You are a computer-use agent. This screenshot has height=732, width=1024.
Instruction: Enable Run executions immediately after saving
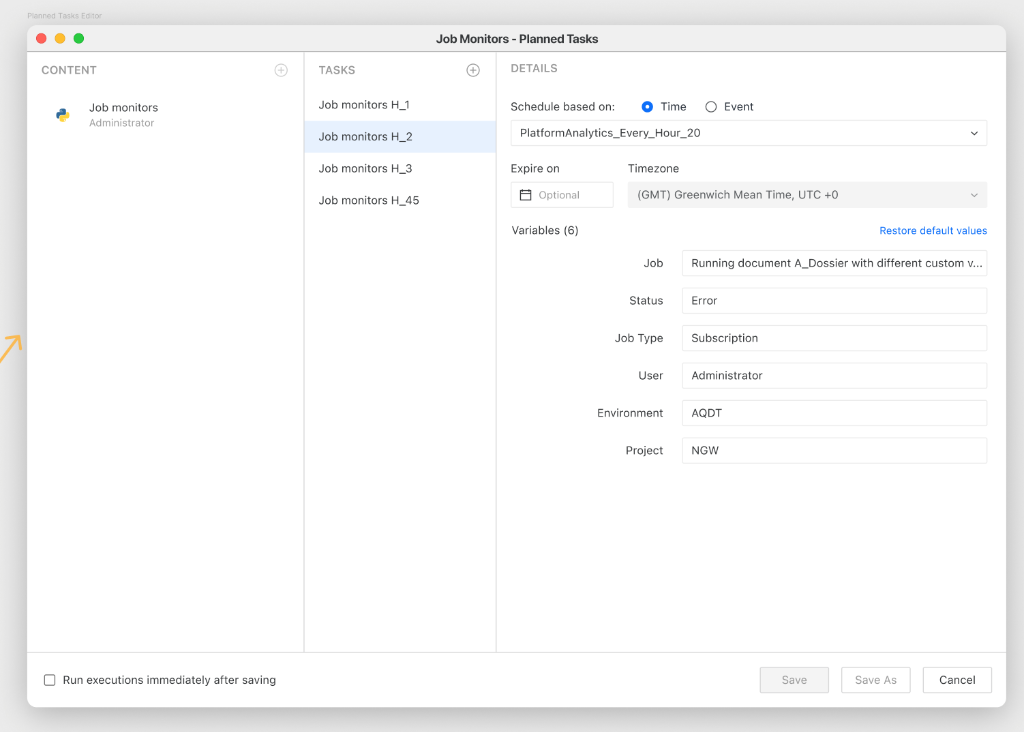[x=49, y=679]
